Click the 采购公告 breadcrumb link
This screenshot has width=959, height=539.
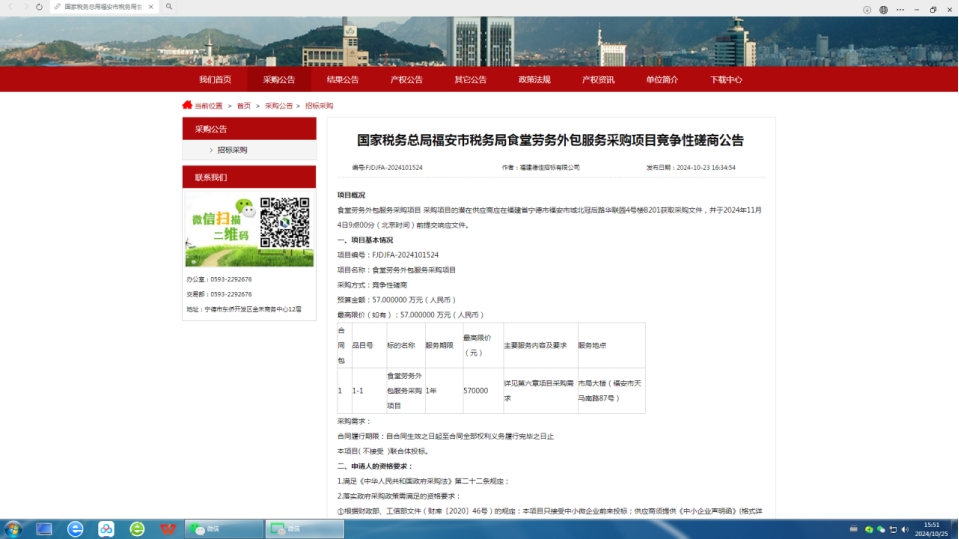pos(279,105)
